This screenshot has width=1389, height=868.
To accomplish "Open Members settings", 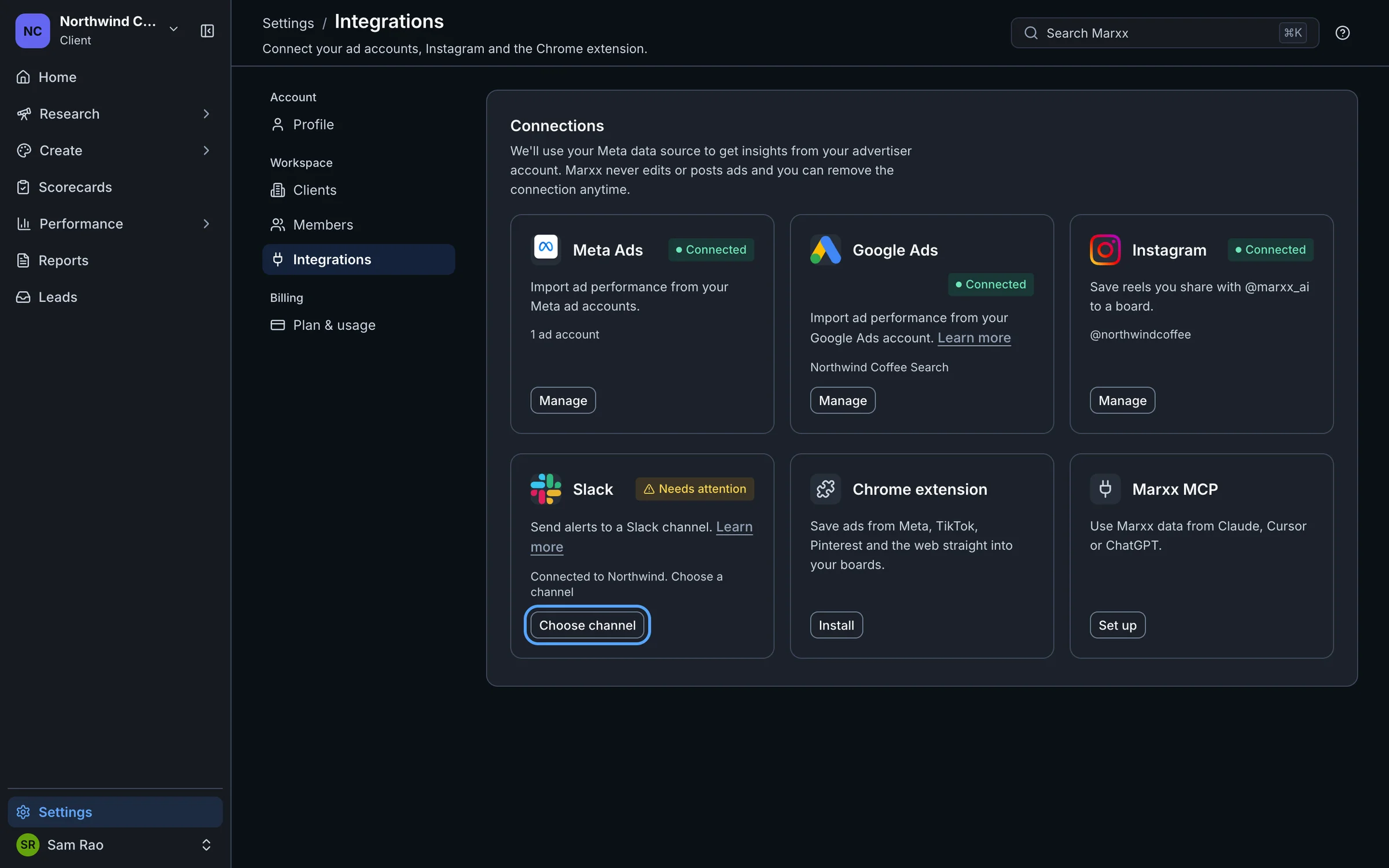I will 358,225.
